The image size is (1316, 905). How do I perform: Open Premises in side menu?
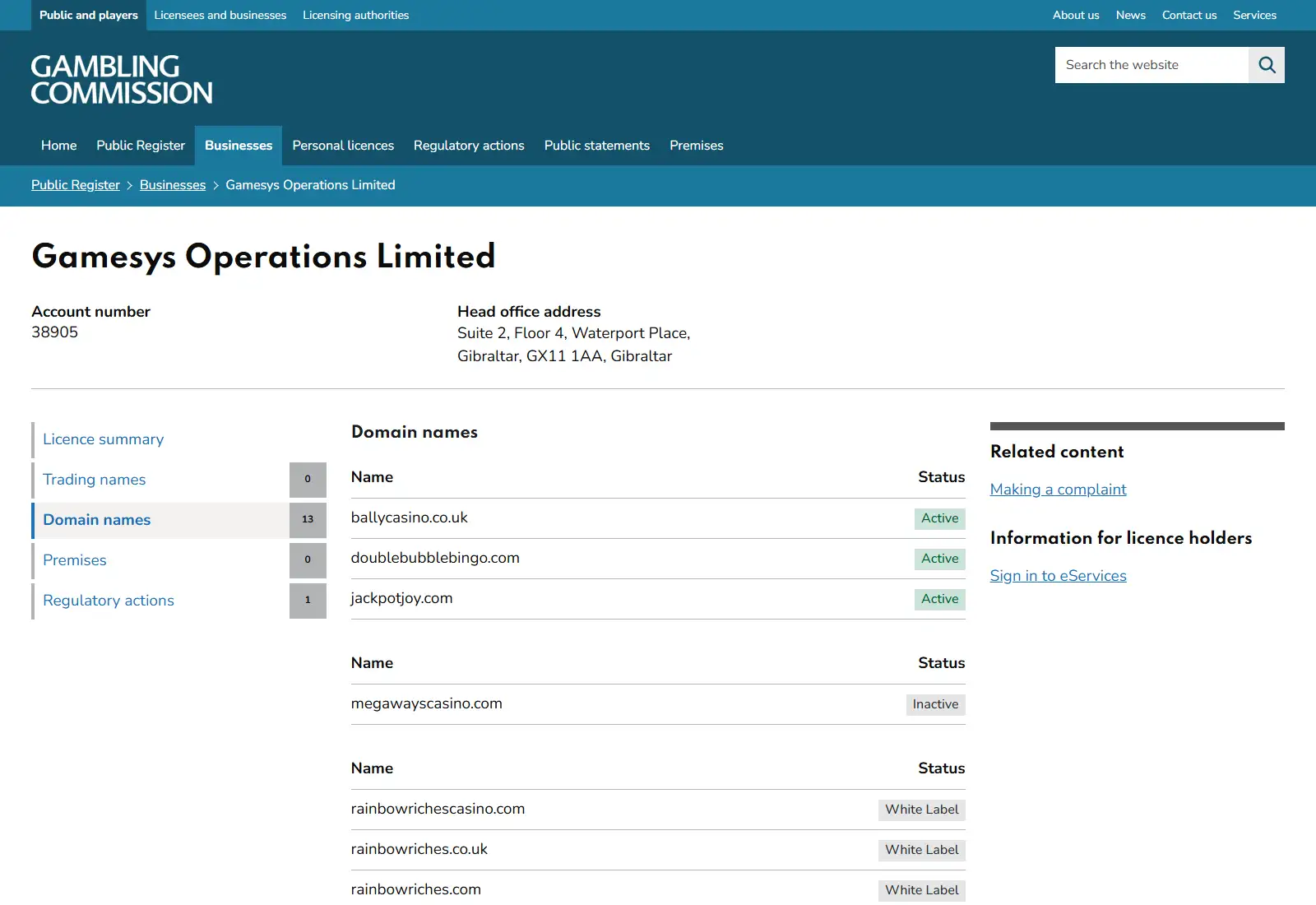click(x=178, y=560)
